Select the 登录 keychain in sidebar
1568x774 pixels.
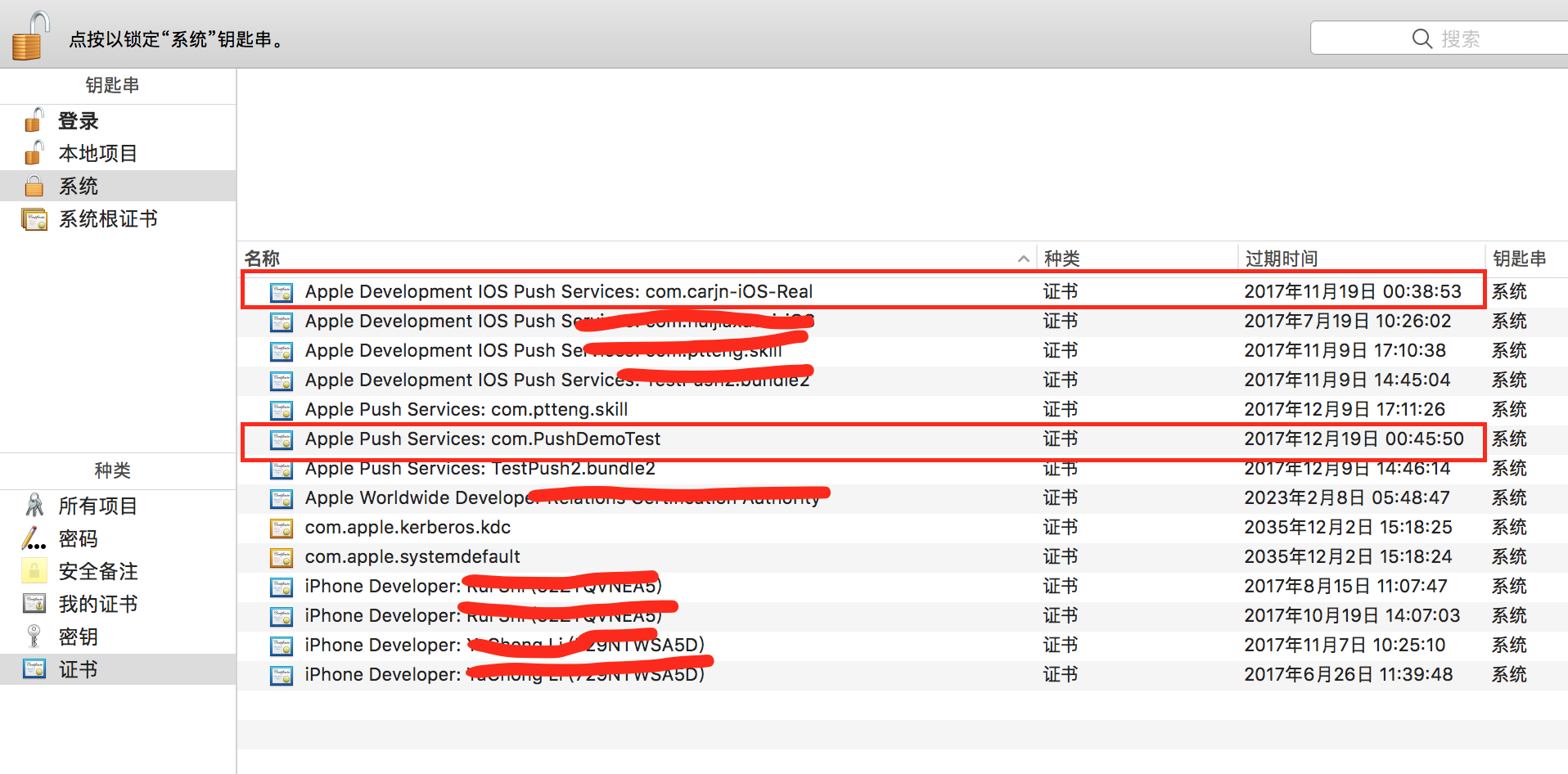pyautogui.click(x=79, y=121)
